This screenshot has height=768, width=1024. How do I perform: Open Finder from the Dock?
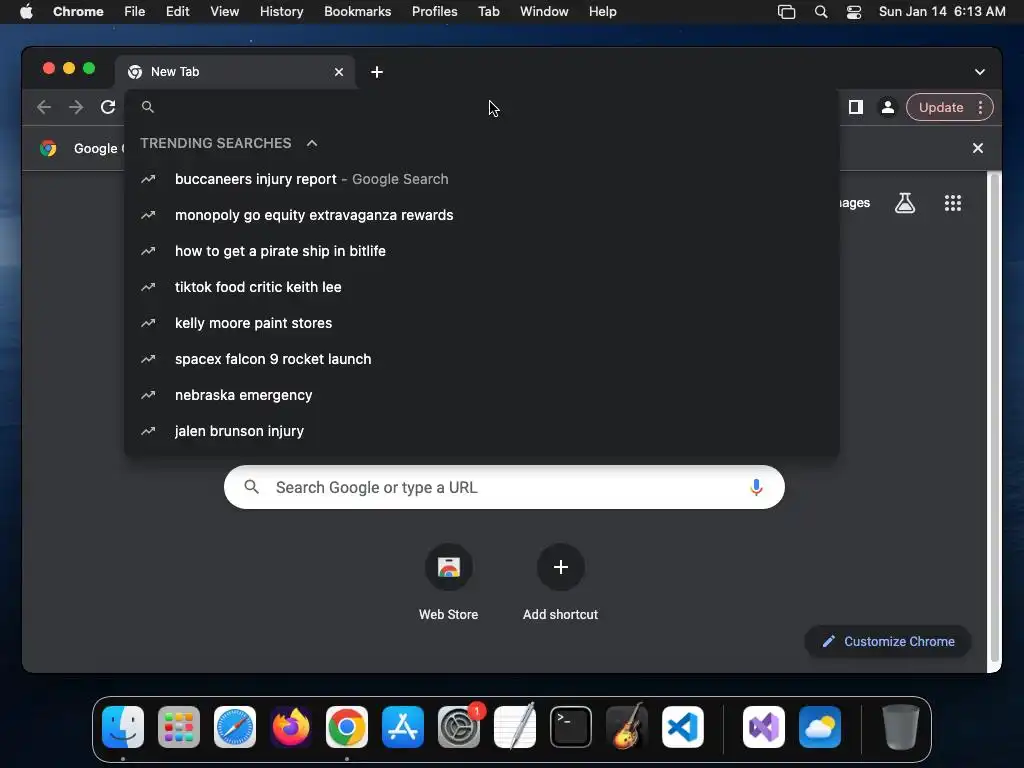click(x=123, y=727)
